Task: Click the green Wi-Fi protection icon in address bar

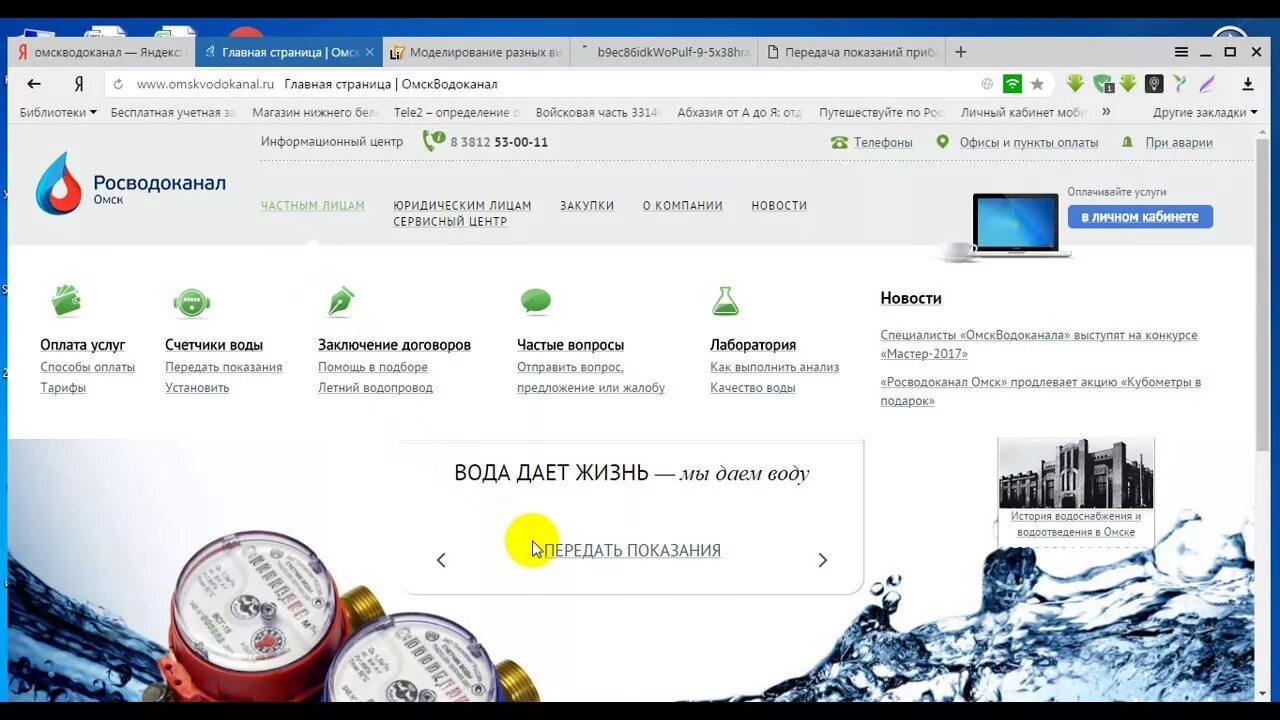Action: click(1012, 84)
